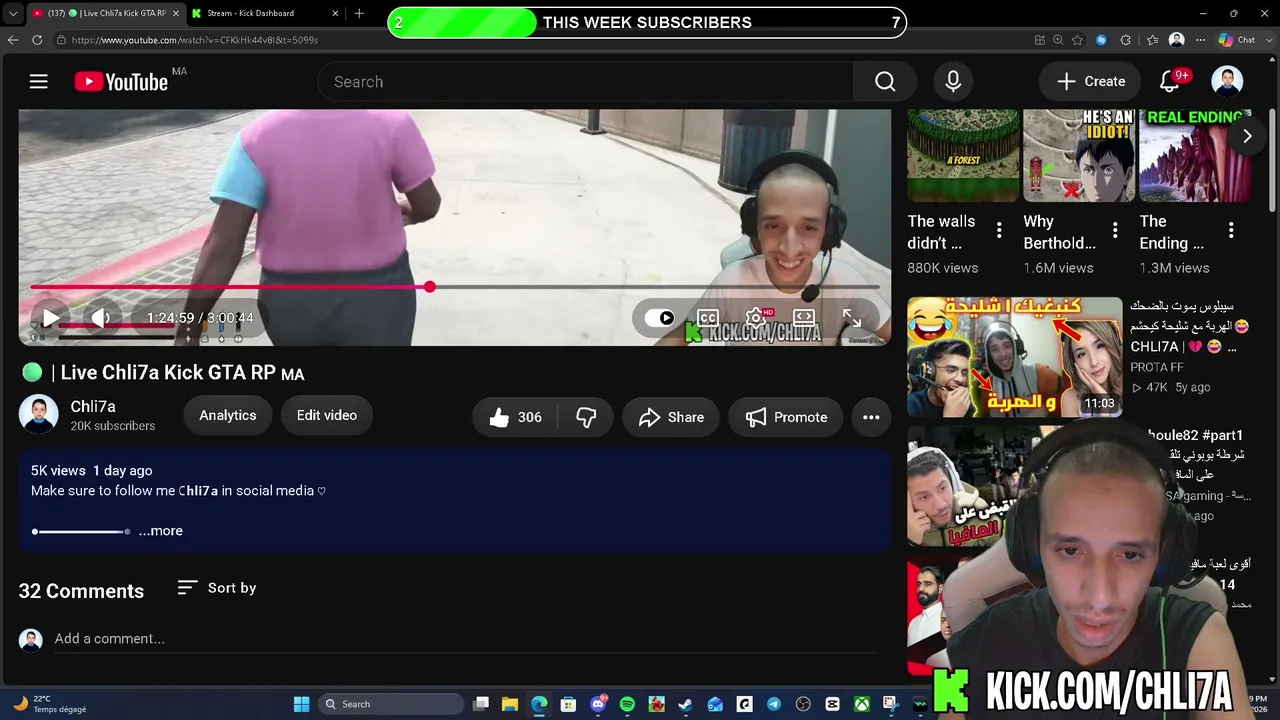
Task: Open a new browser tab
Action: 359,13
